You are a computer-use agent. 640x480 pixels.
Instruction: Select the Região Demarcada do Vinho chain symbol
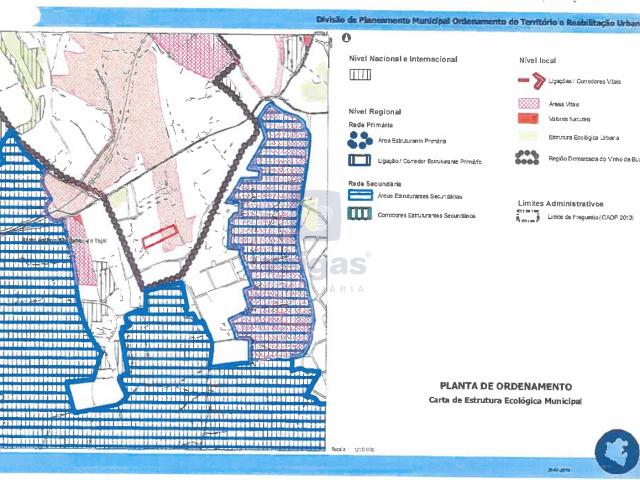[x=527, y=158]
